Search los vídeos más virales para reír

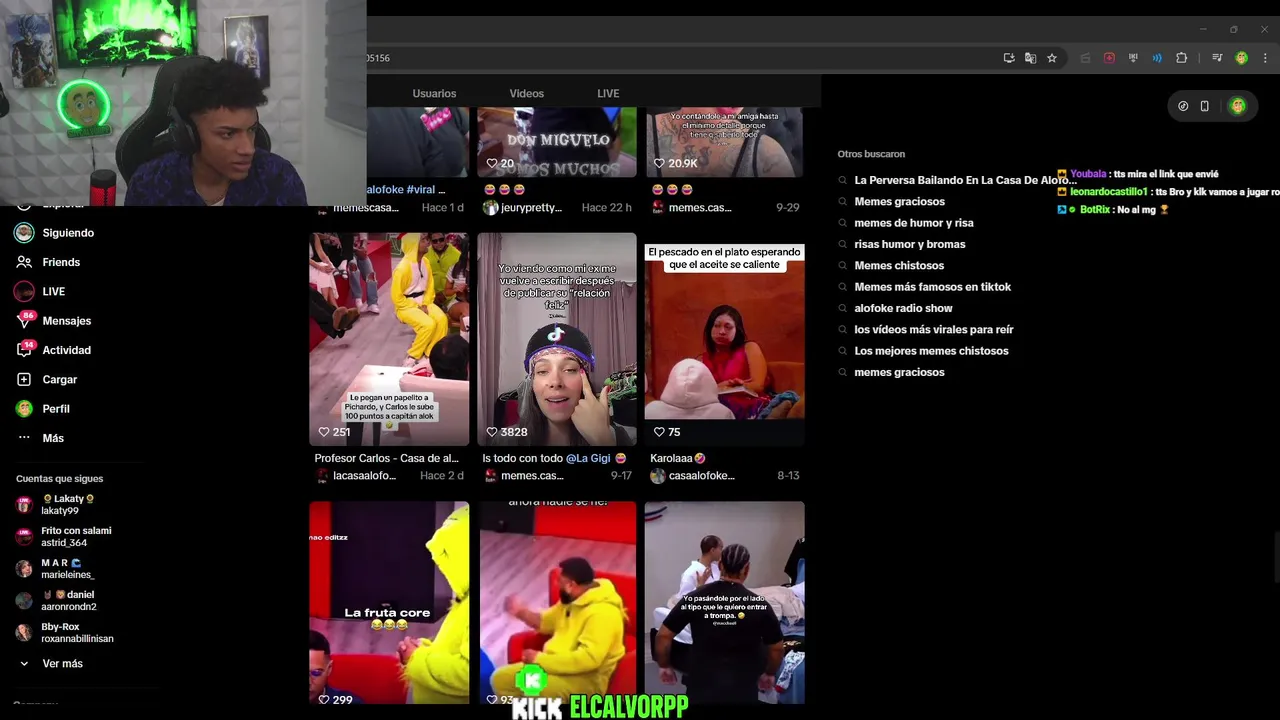click(934, 329)
